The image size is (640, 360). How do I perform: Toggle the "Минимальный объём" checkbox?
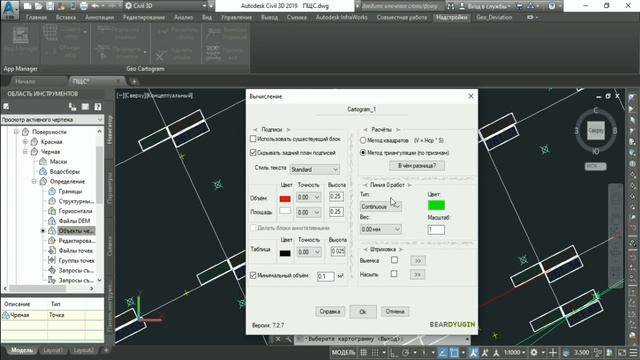click(x=253, y=276)
